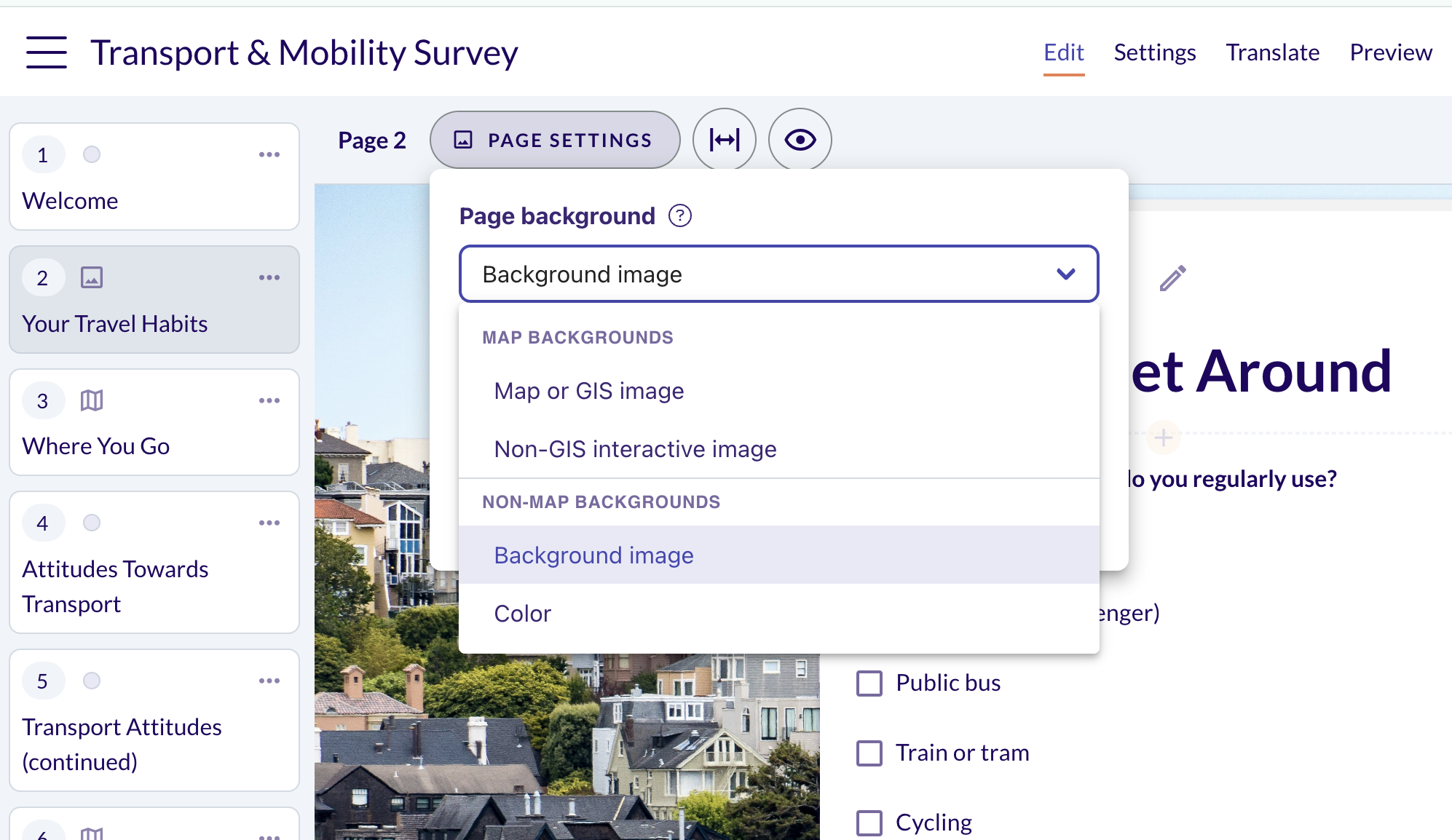Click the circle icon on page 5 card
Screen dimensions: 1452x840
(x=92, y=681)
